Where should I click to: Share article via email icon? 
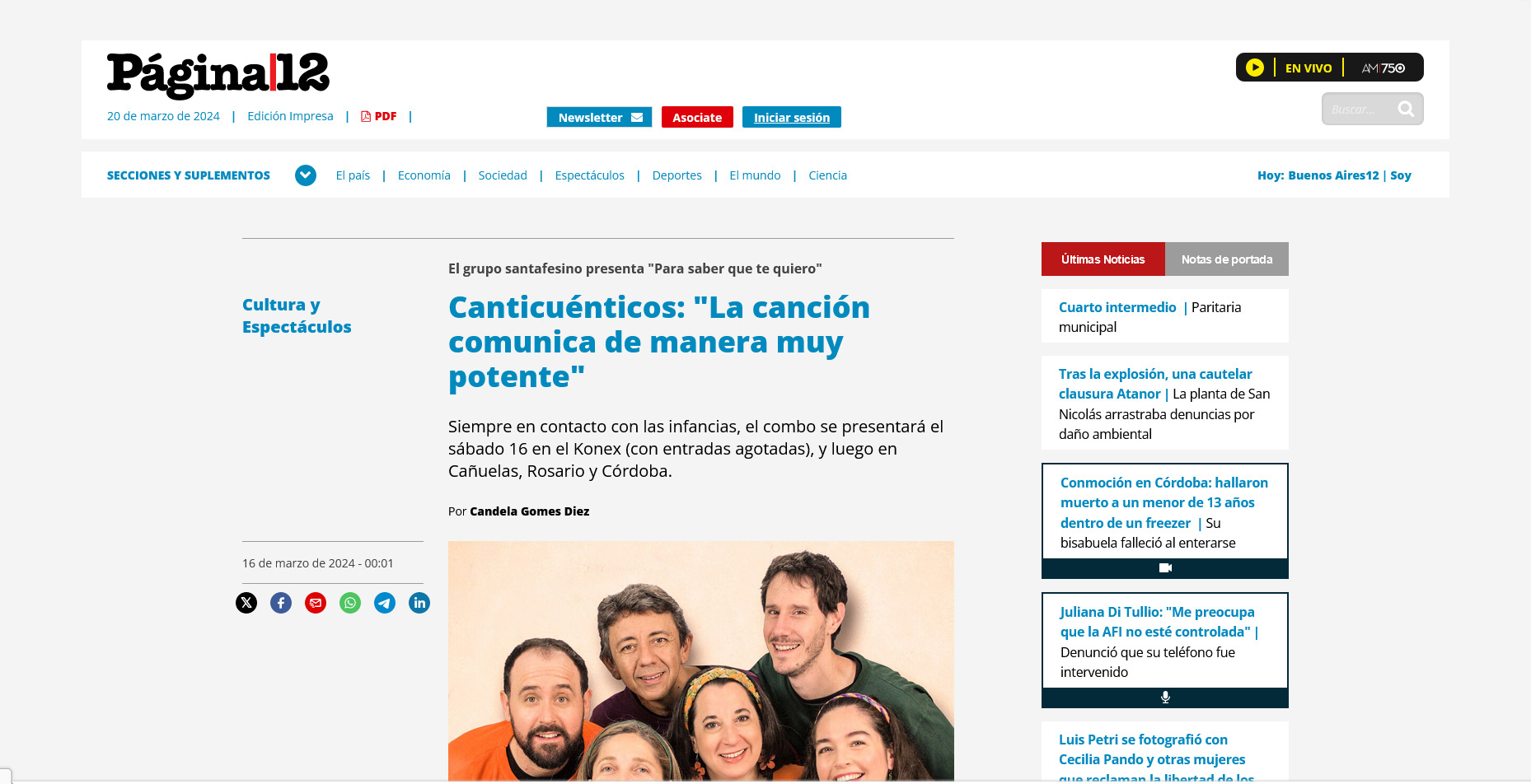click(x=316, y=603)
